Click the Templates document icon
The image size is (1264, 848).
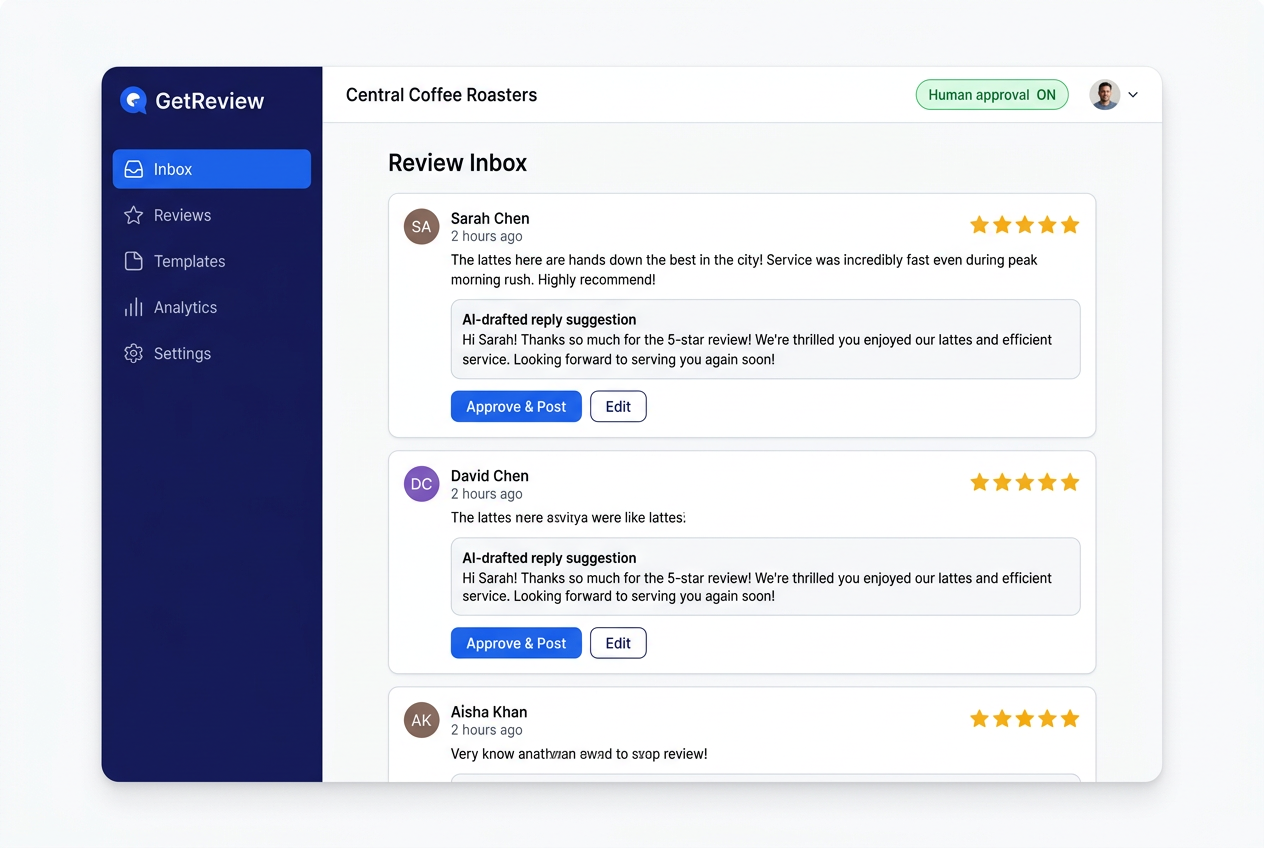[x=133, y=261]
